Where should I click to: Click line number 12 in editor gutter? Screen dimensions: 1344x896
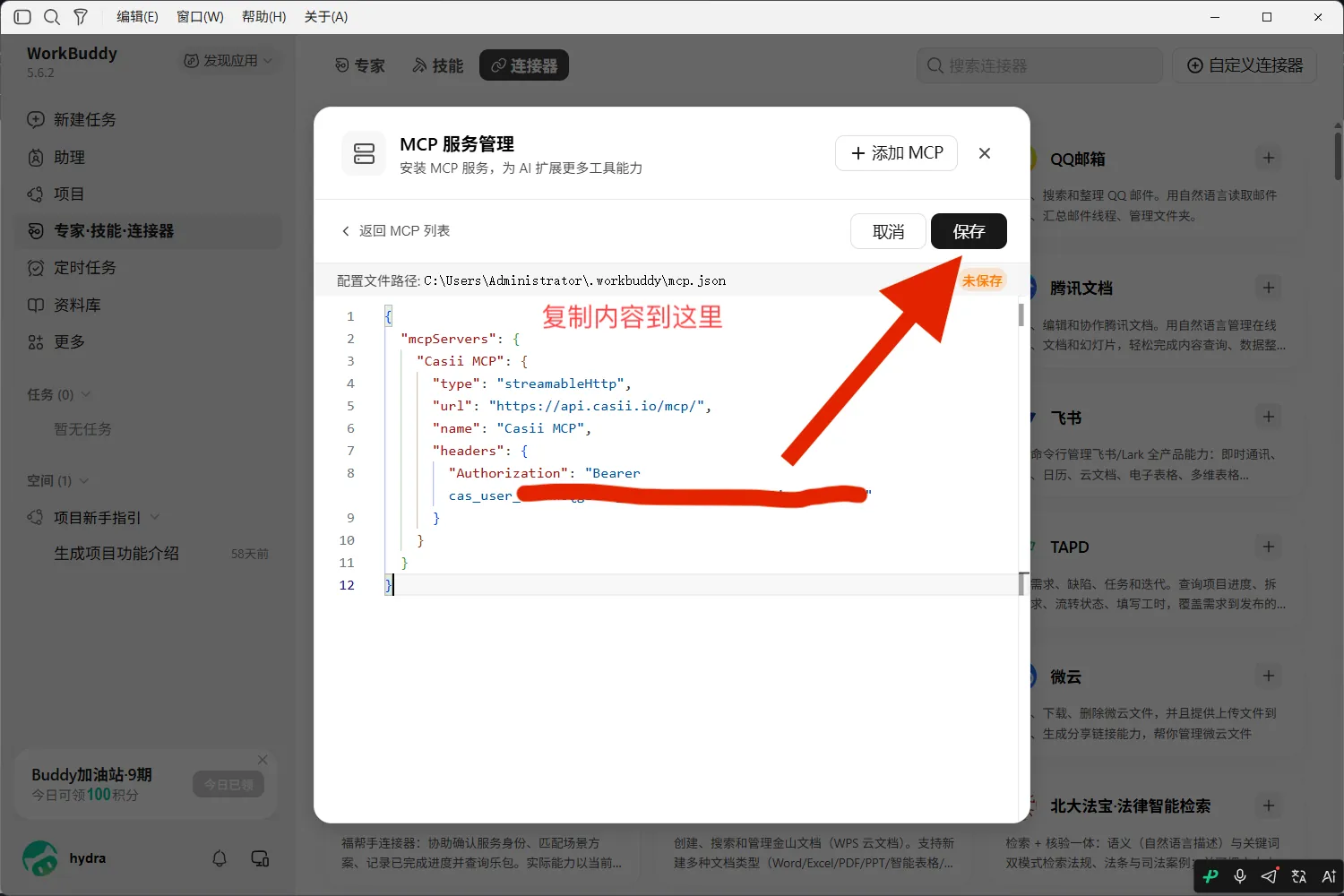347,585
